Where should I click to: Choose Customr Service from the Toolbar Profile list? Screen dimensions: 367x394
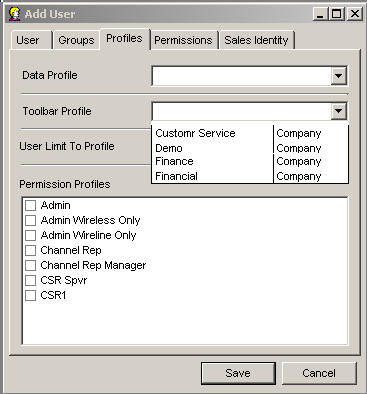250,133
